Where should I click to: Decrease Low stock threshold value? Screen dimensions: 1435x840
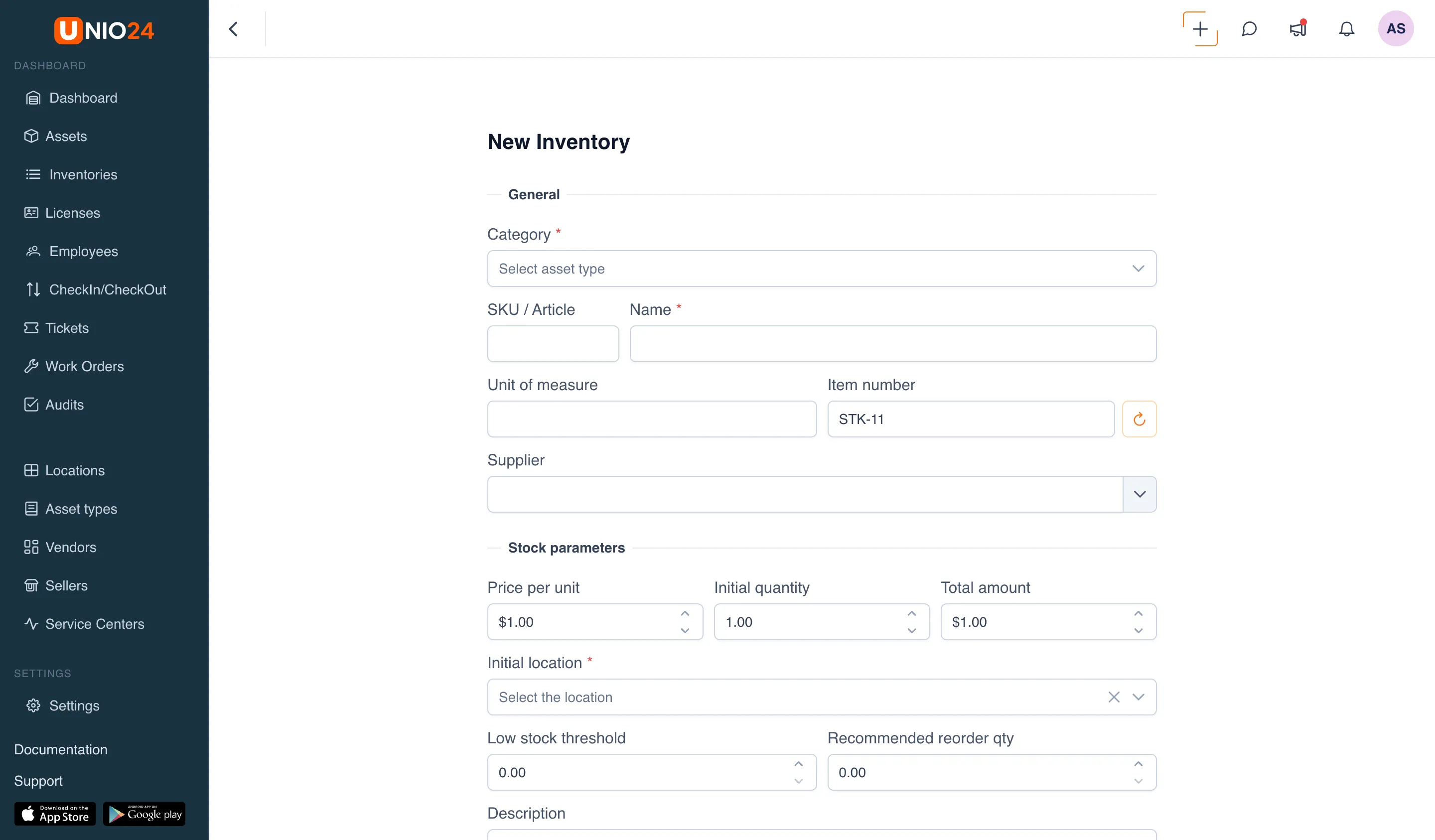(x=798, y=781)
